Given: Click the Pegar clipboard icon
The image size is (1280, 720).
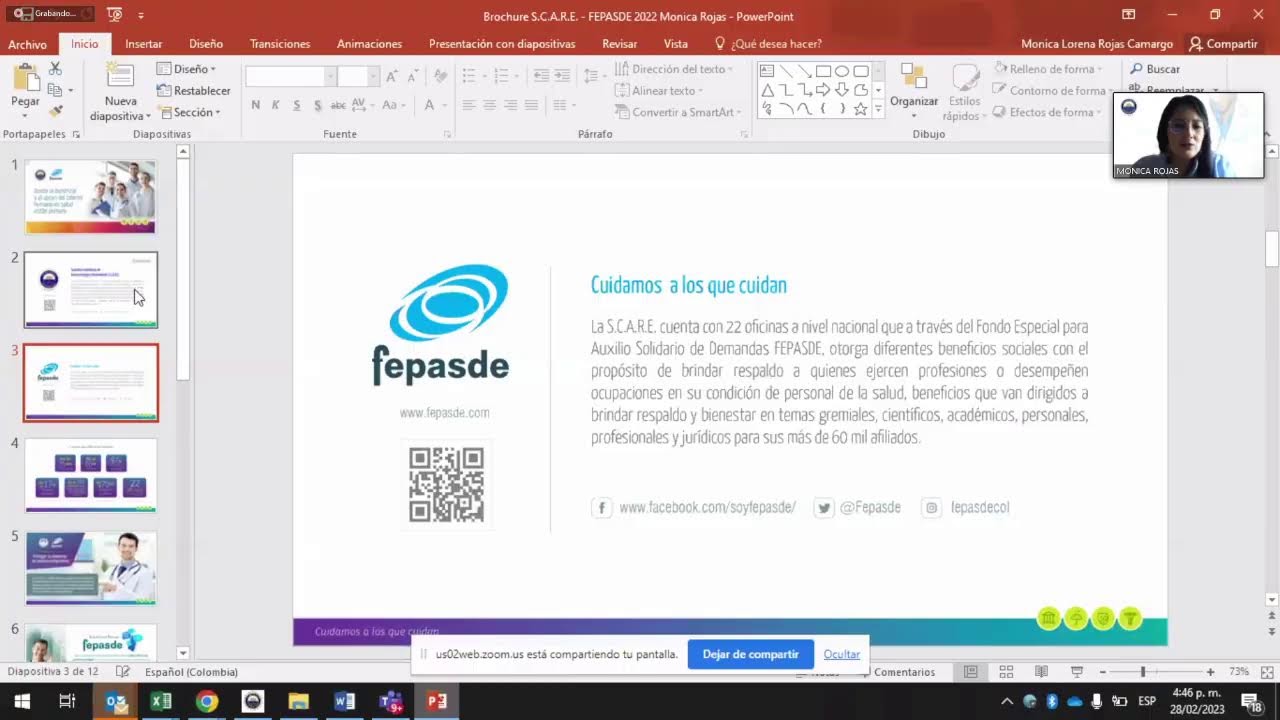Looking at the screenshot, I should (x=25, y=78).
